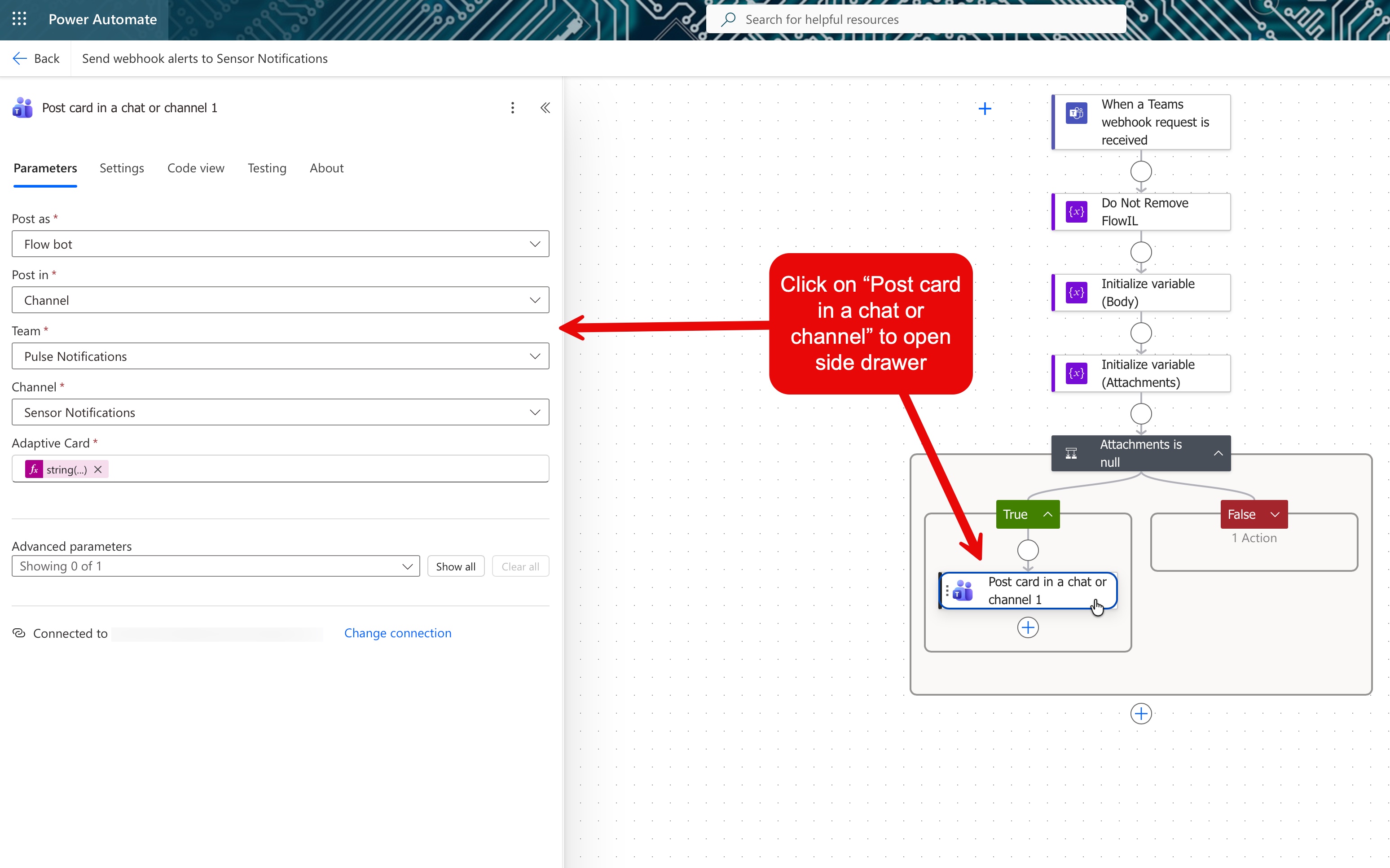Image resolution: width=1390 pixels, height=868 pixels.
Task: Click the '1 Action' text in False branch
Action: tap(1254, 538)
